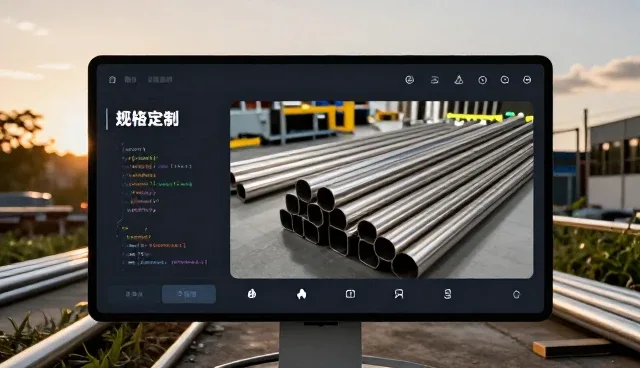Click the steel pipes product image
This screenshot has height=368, width=640.
382,190
